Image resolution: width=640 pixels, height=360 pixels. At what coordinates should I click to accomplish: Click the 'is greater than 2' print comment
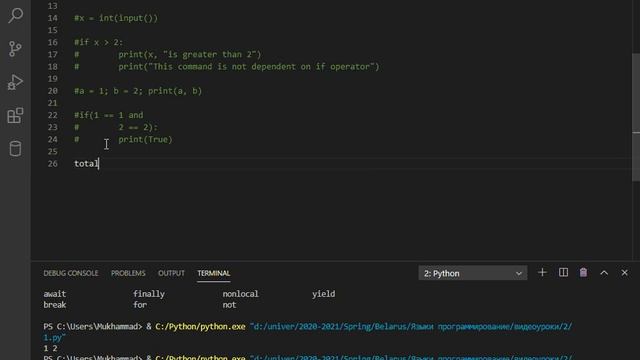167,54
